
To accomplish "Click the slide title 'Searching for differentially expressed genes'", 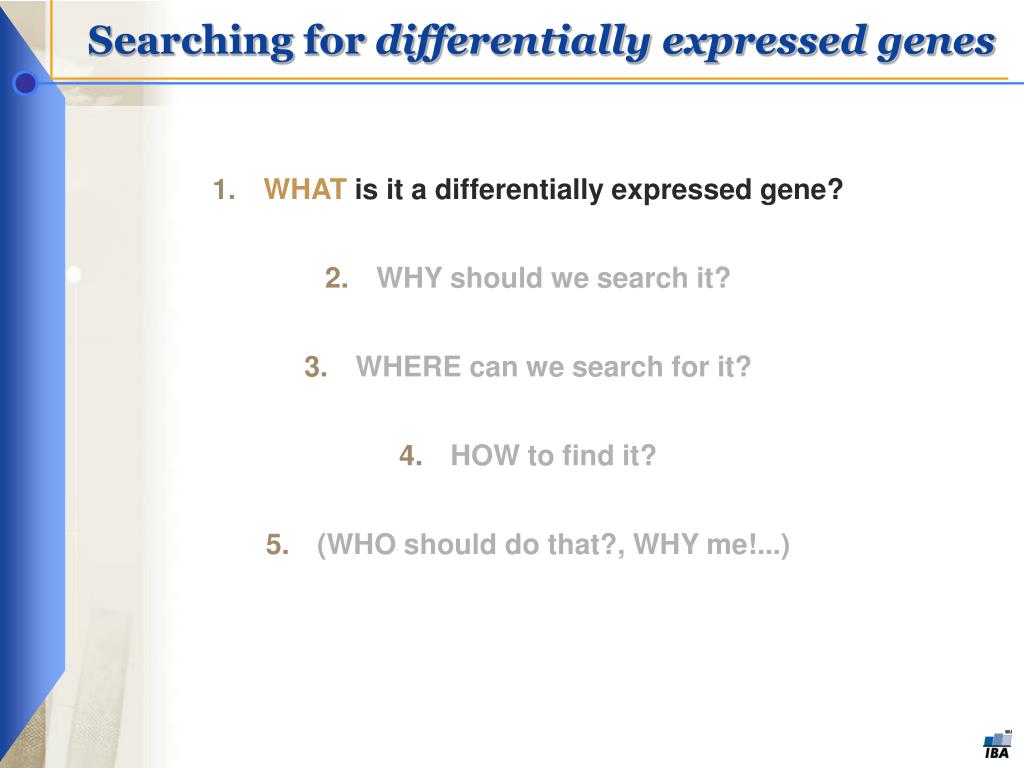I will tap(541, 41).
